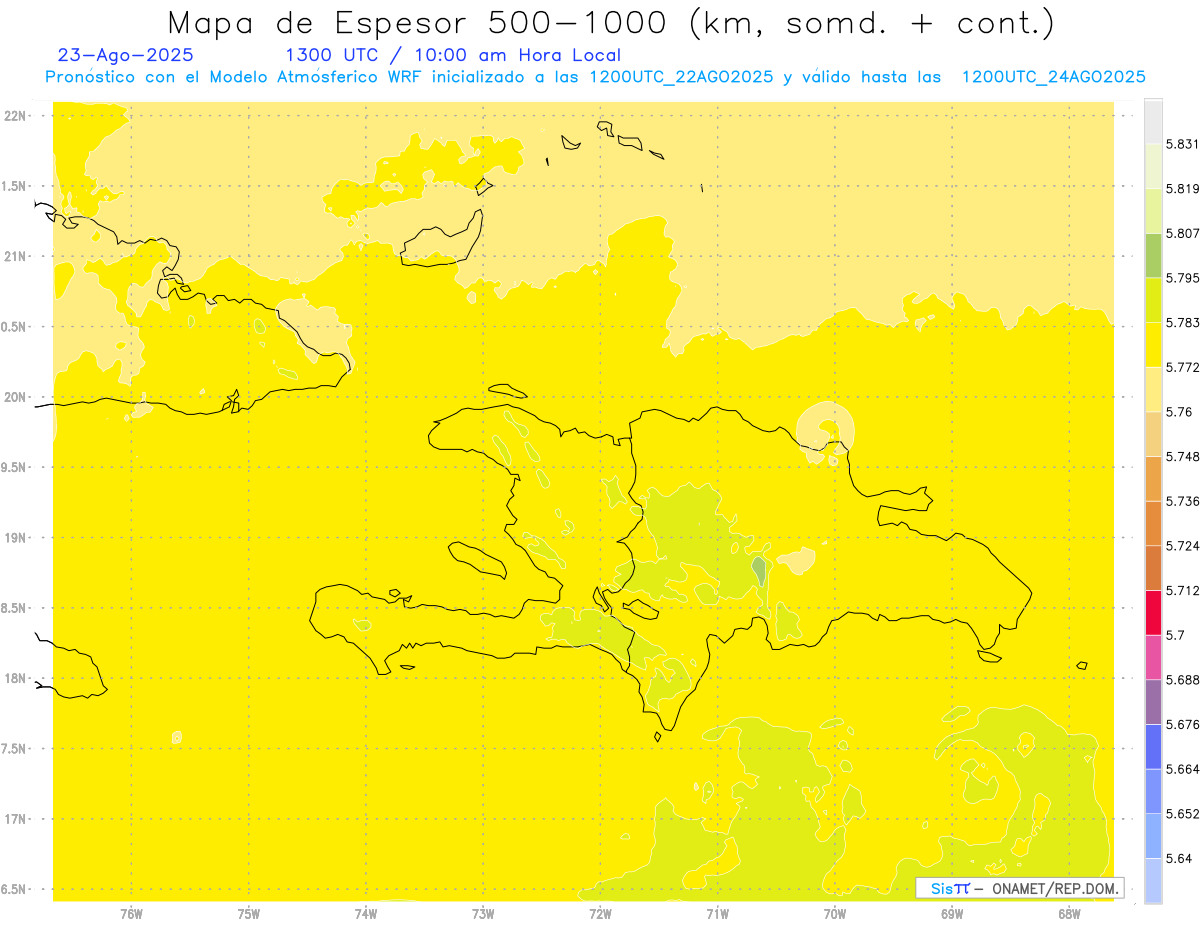Click the '20N' latitude label

[x=15, y=397]
